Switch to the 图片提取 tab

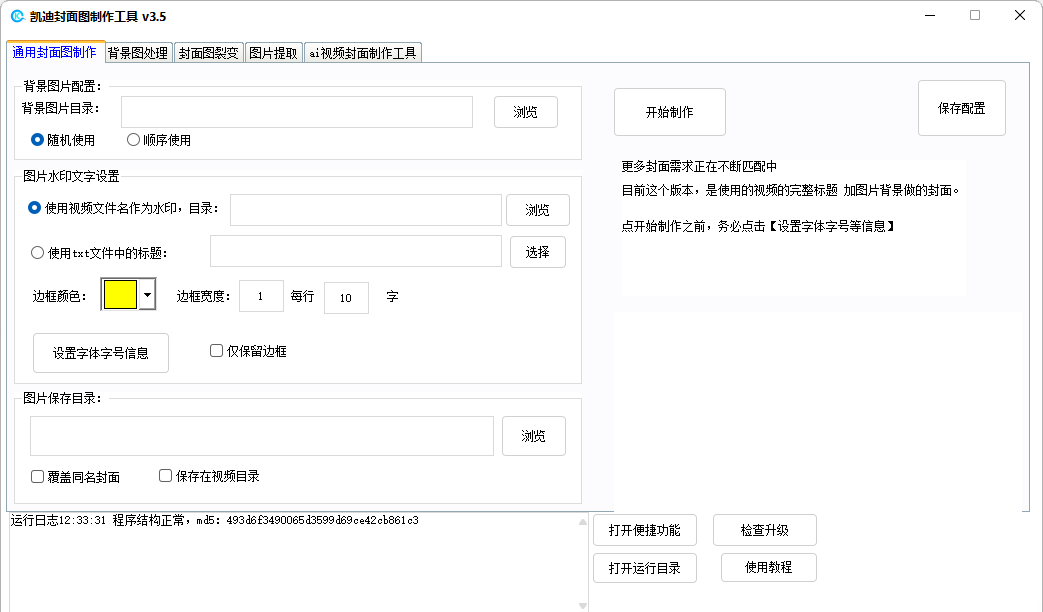[x=273, y=53]
